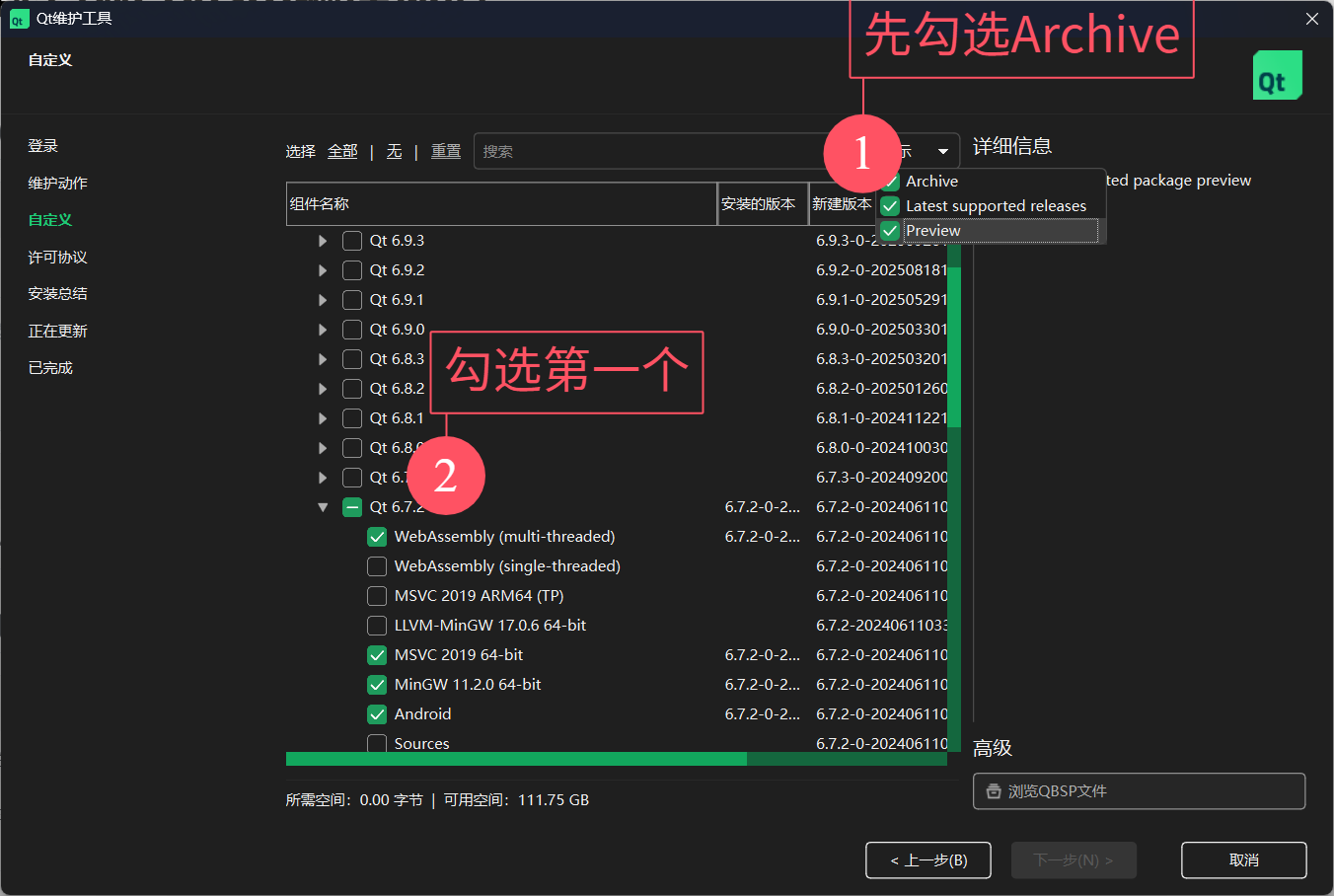
Task: Sort by the 组件名称 column header
Action: point(501,204)
